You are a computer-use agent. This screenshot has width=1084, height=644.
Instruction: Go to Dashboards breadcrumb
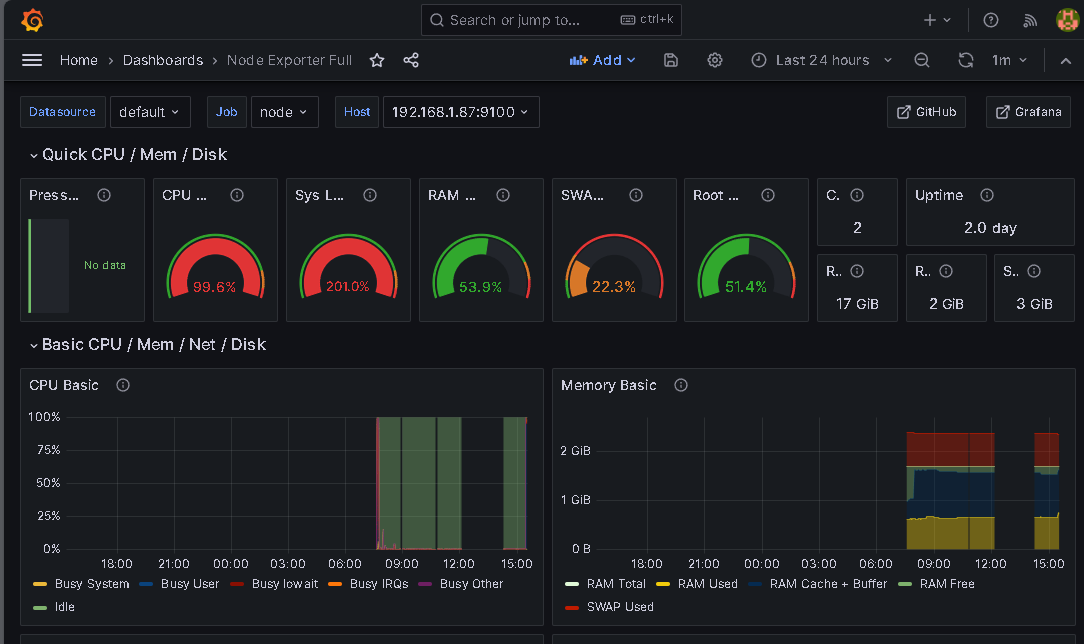point(163,60)
